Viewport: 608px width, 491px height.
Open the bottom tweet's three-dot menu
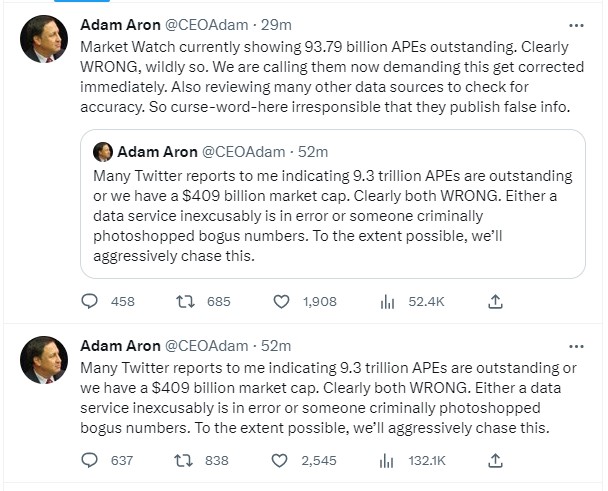(x=576, y=346)
